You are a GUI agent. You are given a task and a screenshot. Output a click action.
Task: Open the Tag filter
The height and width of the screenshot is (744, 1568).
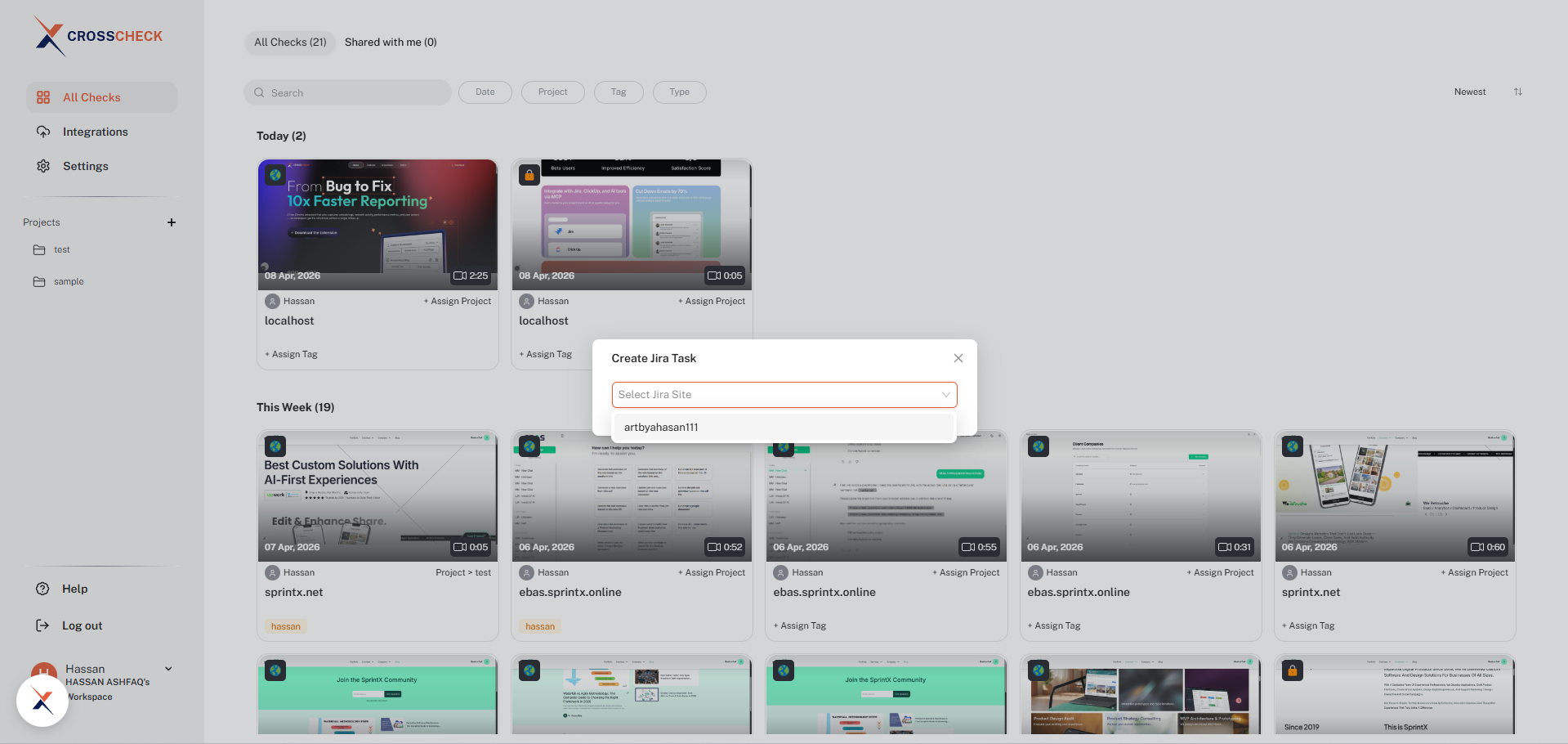click(x=619, y=92)
